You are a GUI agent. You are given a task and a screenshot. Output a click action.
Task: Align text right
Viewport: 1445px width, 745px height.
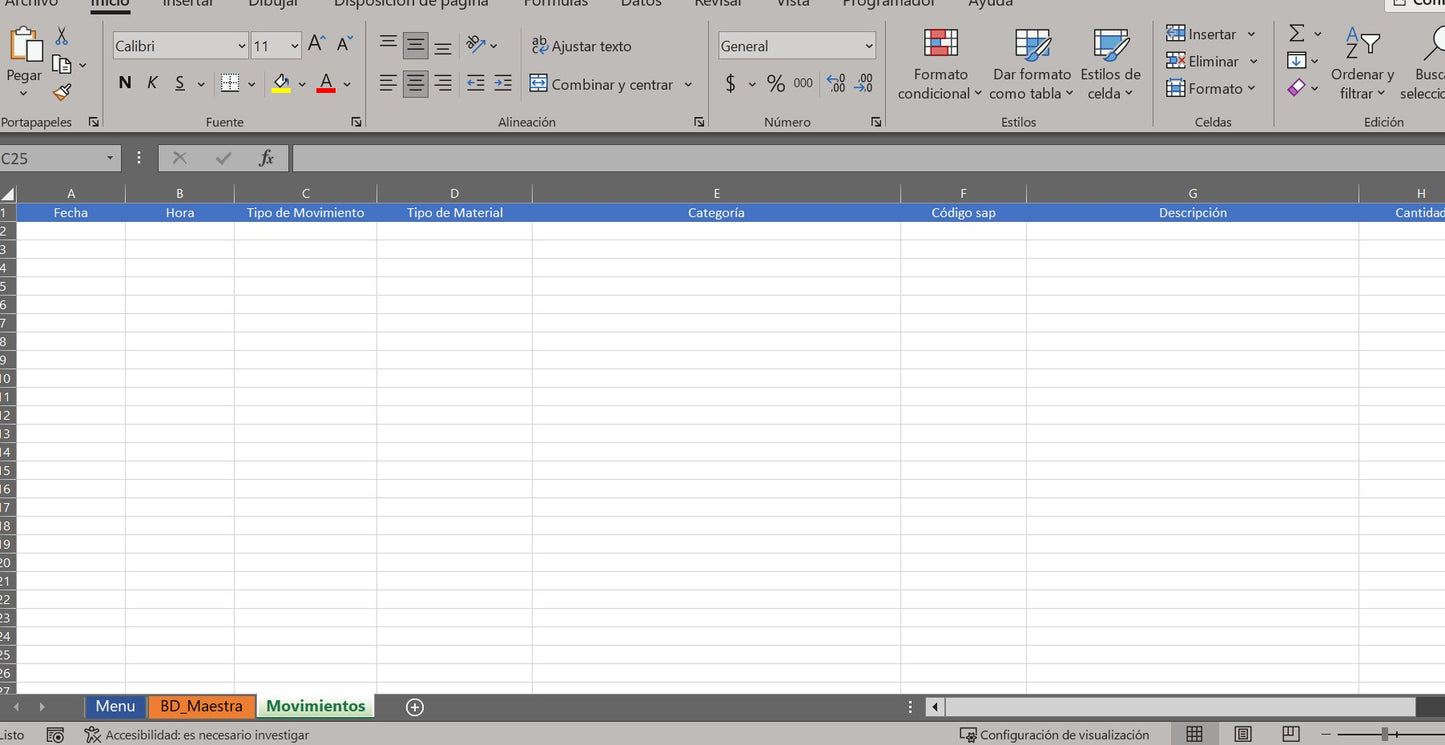443,84
